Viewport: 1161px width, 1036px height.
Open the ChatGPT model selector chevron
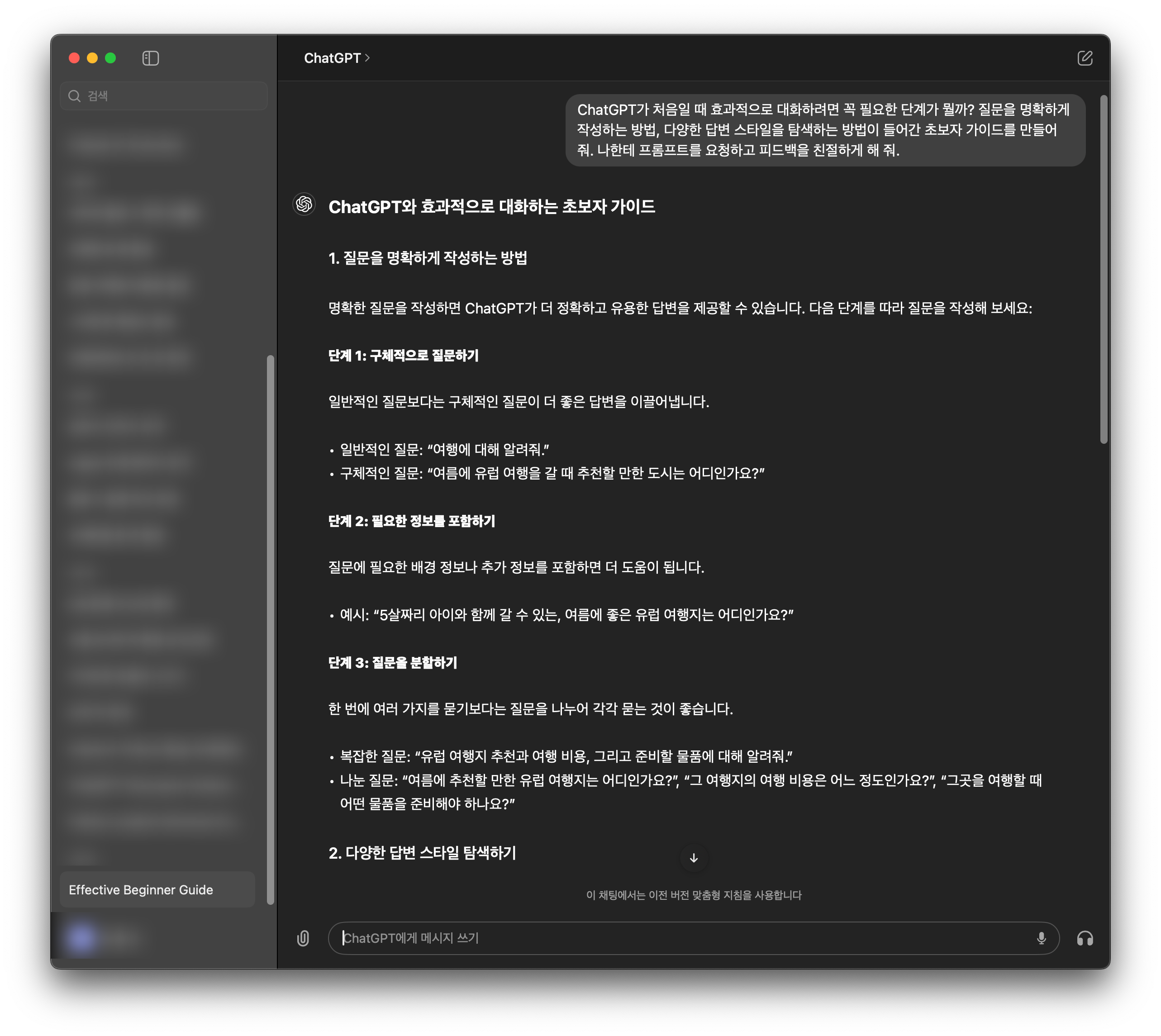click(367, 58)
